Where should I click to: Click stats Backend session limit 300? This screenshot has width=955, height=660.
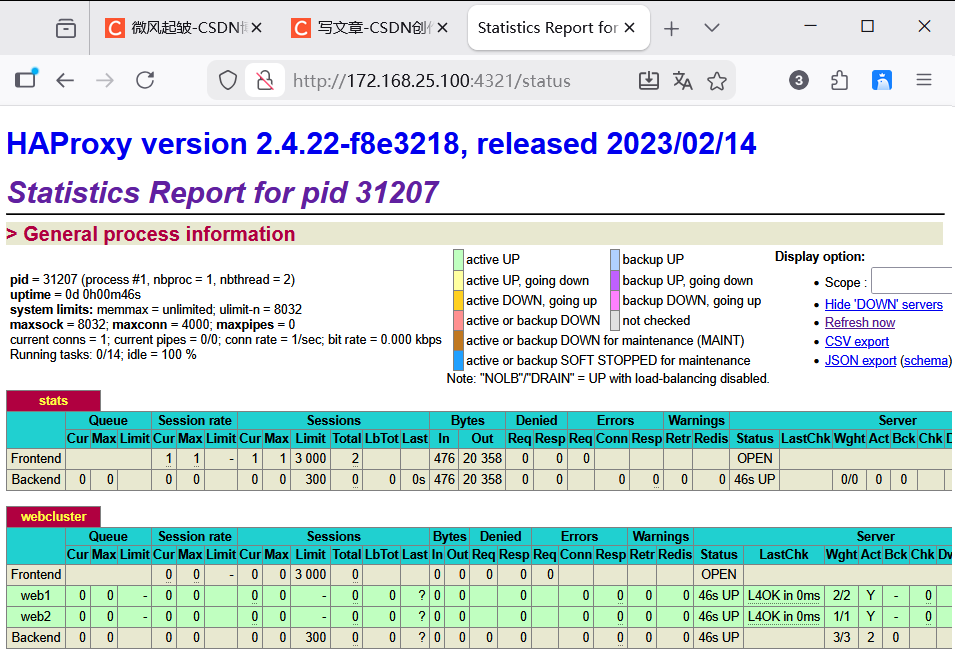pos(315,480)
